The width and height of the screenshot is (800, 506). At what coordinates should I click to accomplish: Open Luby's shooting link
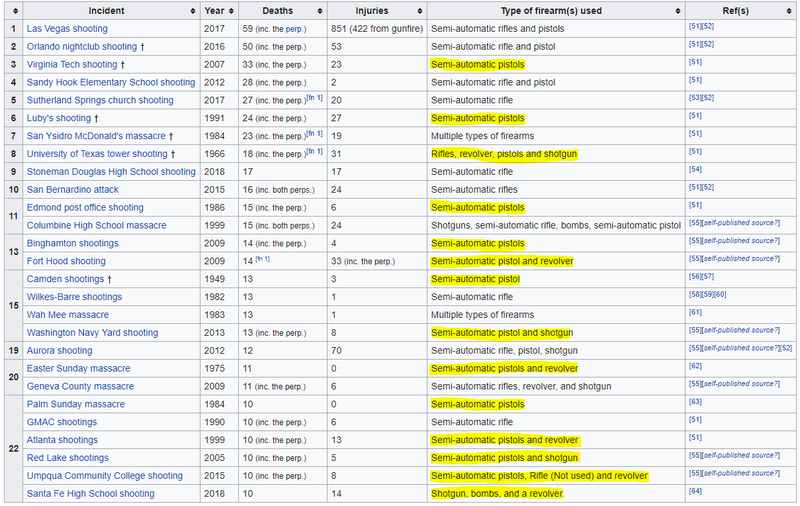click(x=59, y=118)
